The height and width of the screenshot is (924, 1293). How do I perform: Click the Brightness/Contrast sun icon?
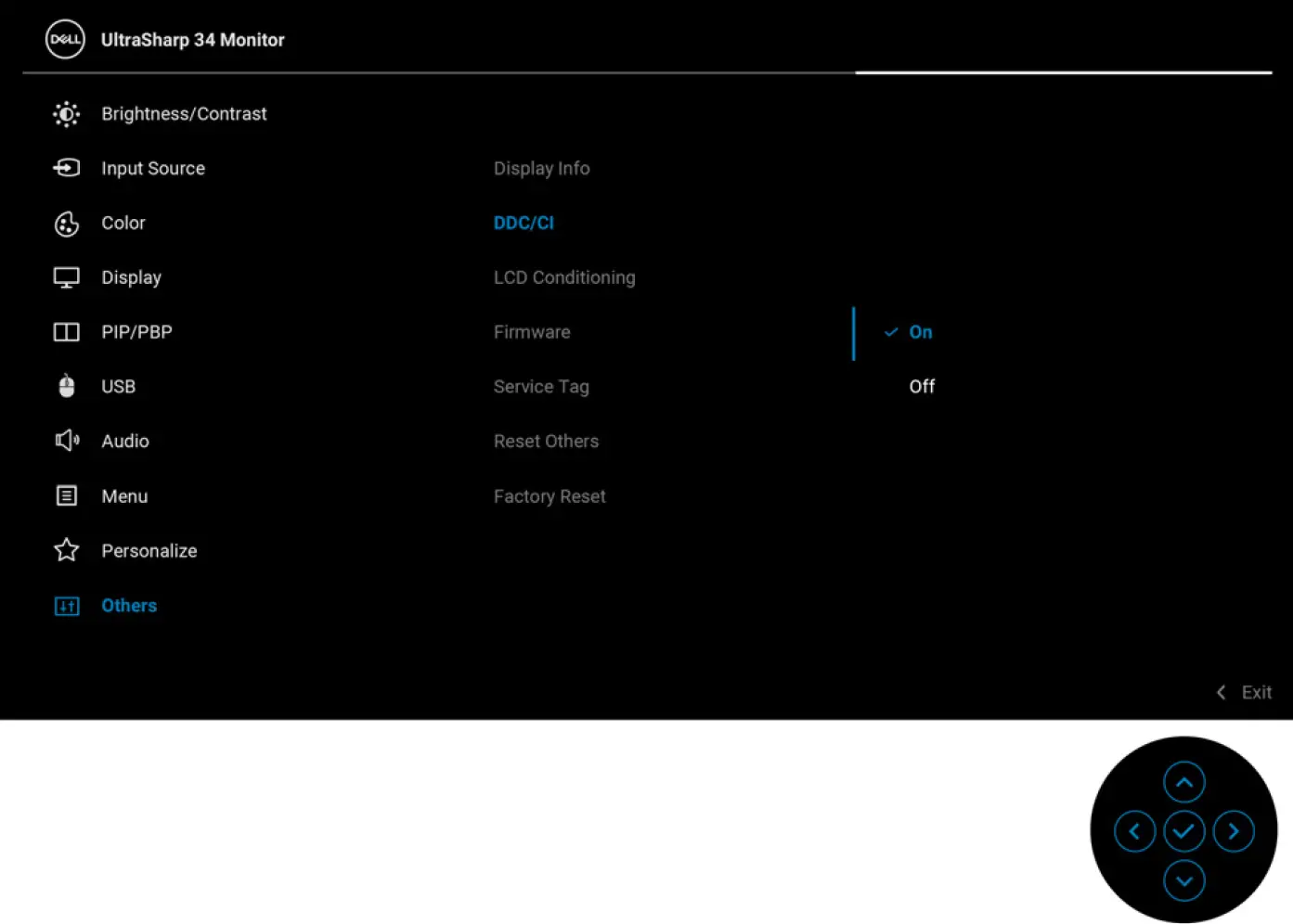click(x=66, y=114)
